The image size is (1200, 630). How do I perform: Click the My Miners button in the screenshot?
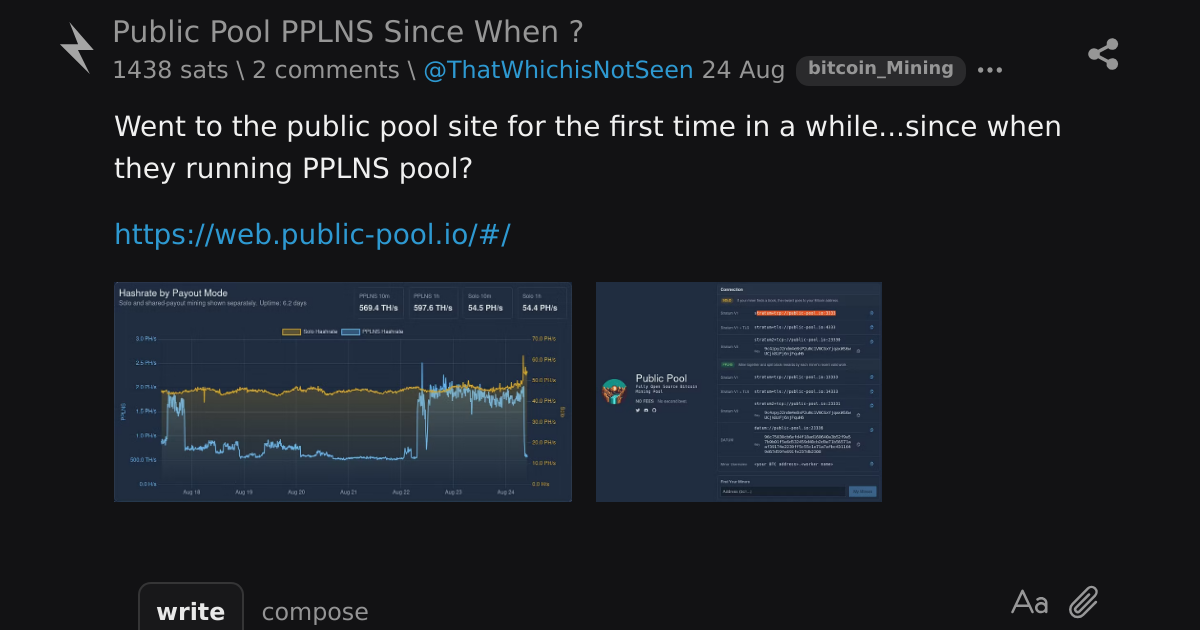tap(862, 491)
